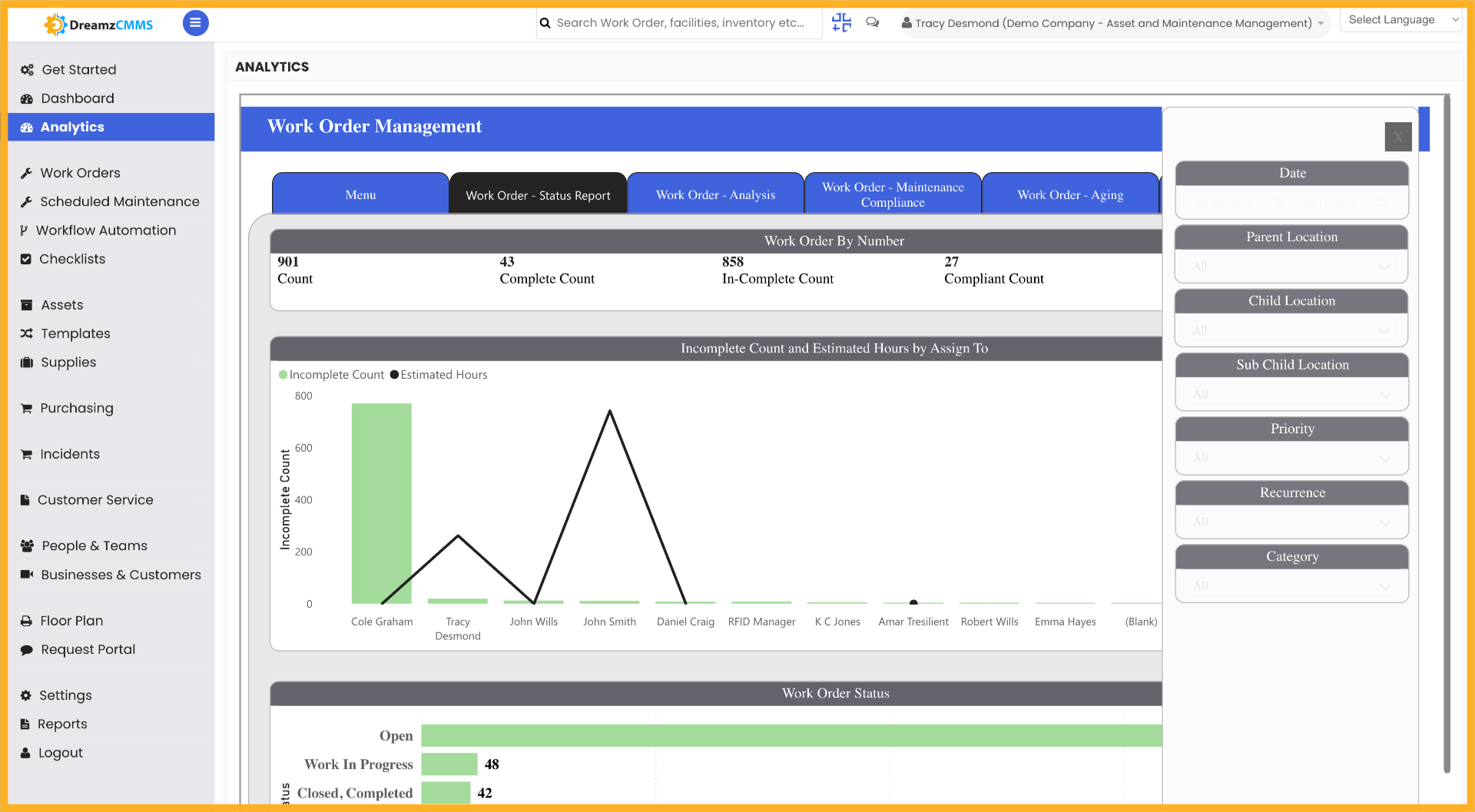
Task: Click the Work Orders wrench icon
Action: (x=26, y=173)
